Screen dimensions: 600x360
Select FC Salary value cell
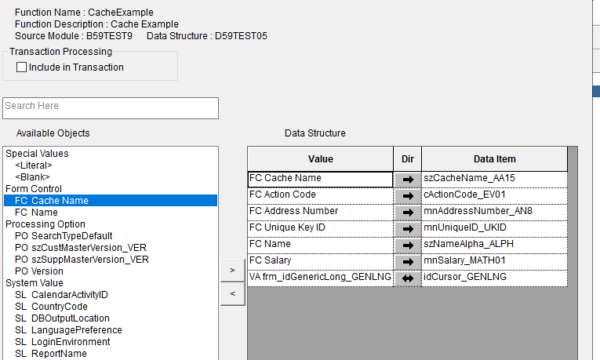[321, 262]
